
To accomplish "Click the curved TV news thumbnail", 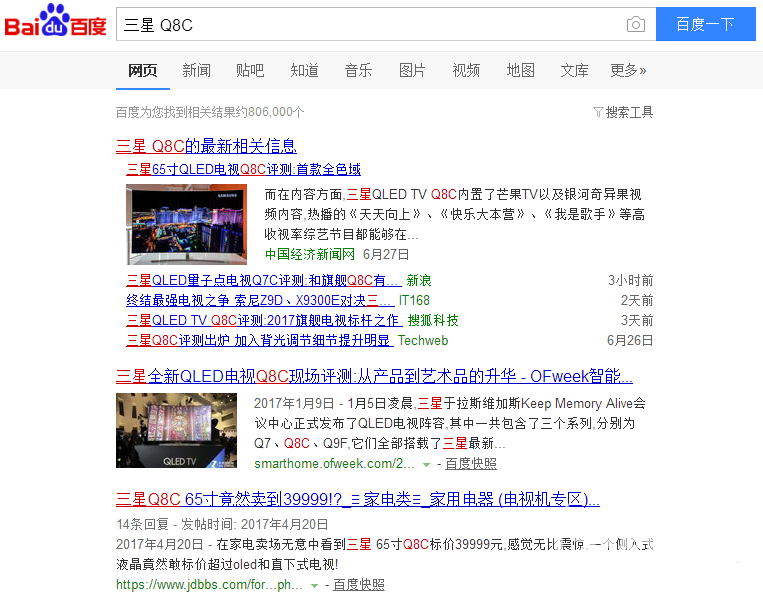I will (x=186, y=224).
